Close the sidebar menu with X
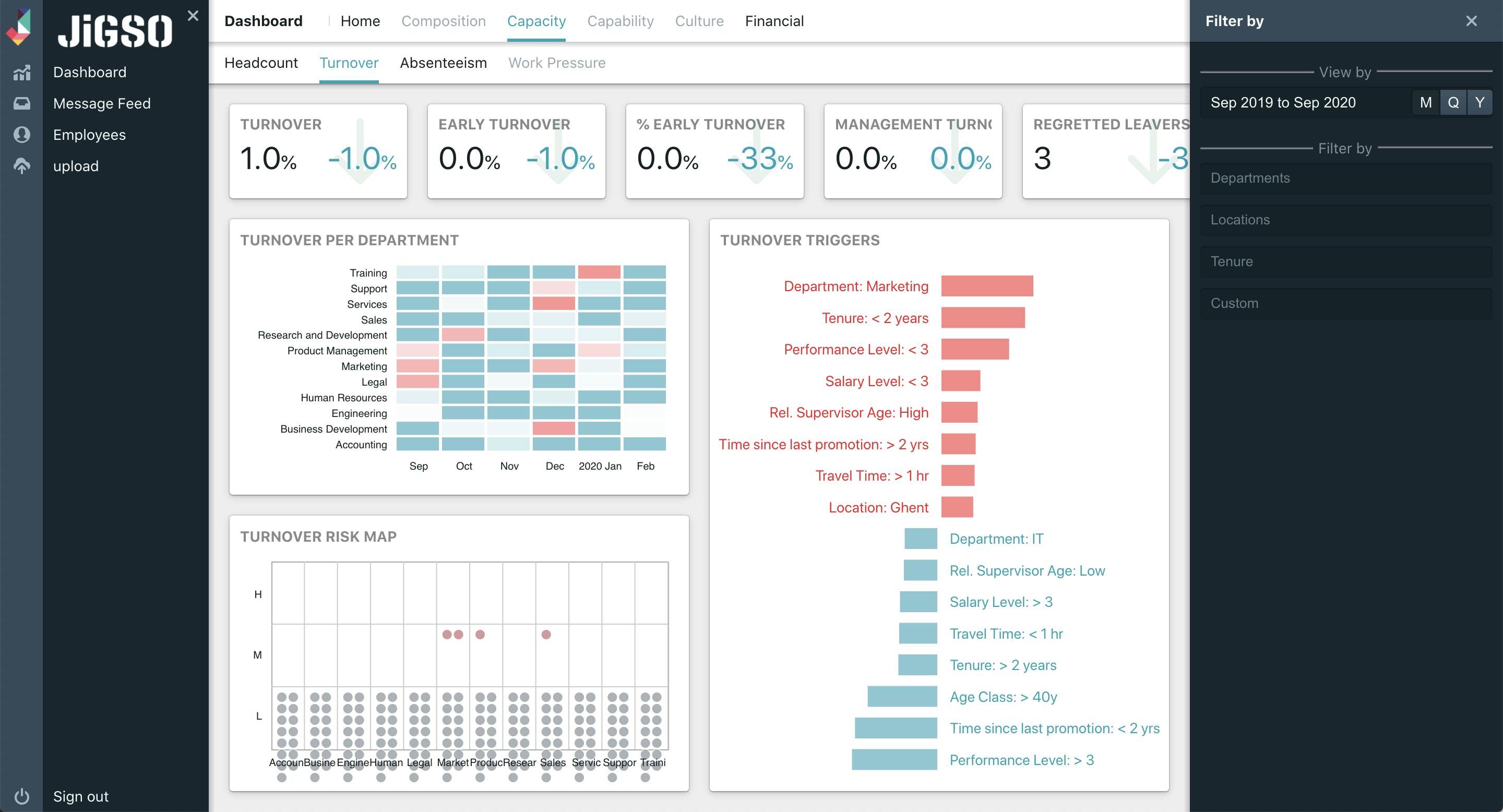The height and width of the screenshot is (812, 1503). tap(193, 16)
